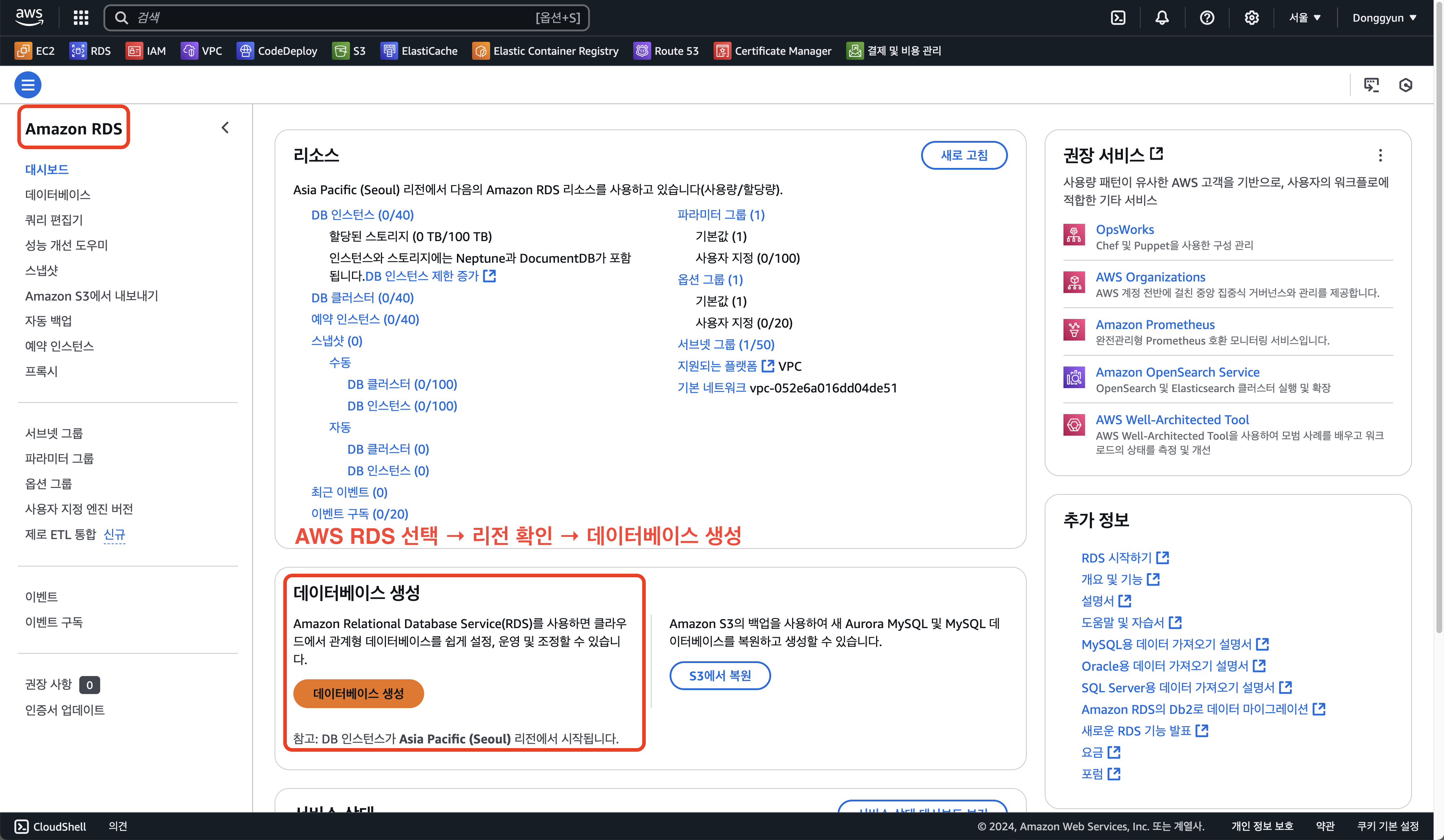The image size is (1444, 840).
Task: Select 인증서 업데이트 in the sidebar
Action: coord(65,709)
